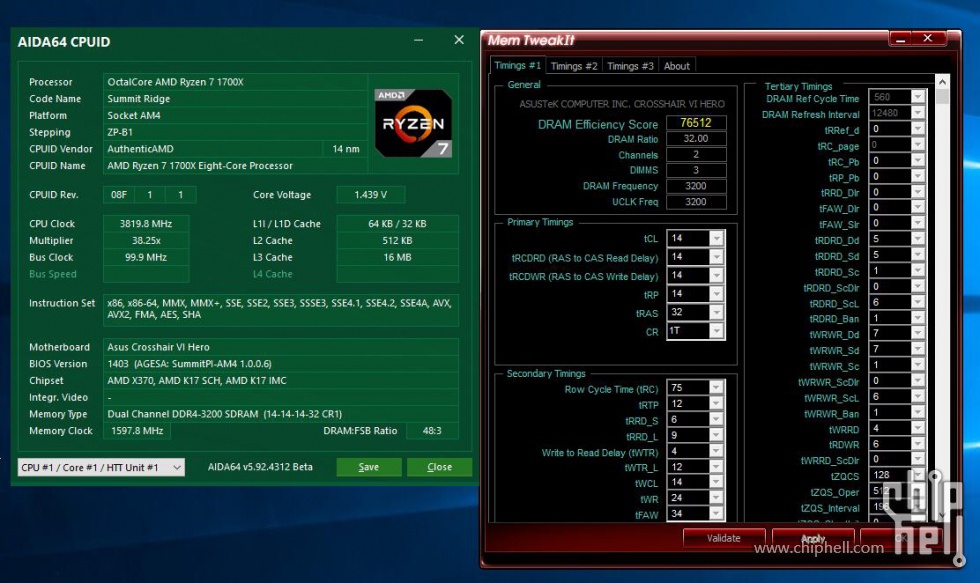980x583 pixels.
Task: Switch to the Timings #1 tab
Action: (518, 65)
